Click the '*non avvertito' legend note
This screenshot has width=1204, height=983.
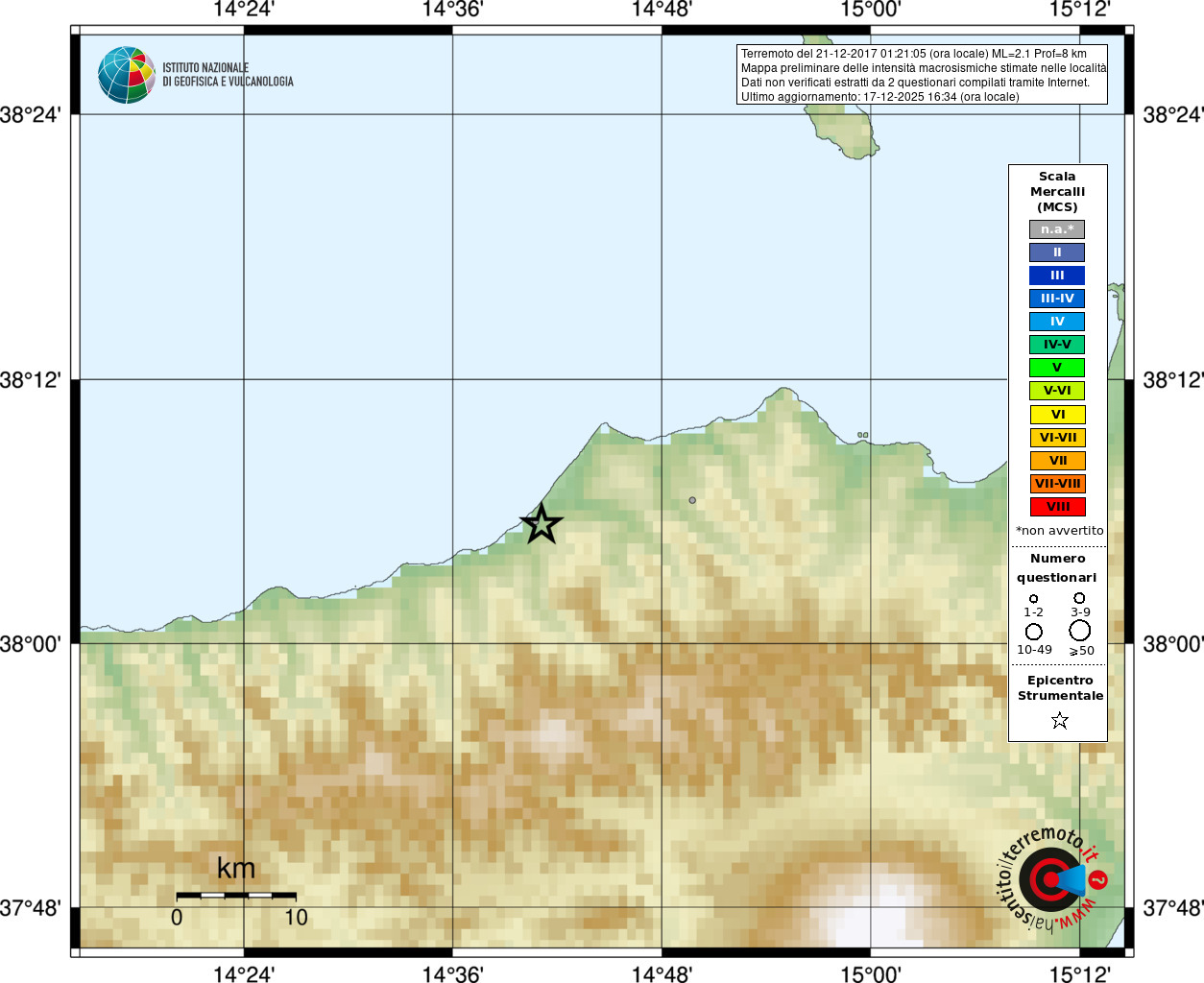click(x=1060, y=531)
